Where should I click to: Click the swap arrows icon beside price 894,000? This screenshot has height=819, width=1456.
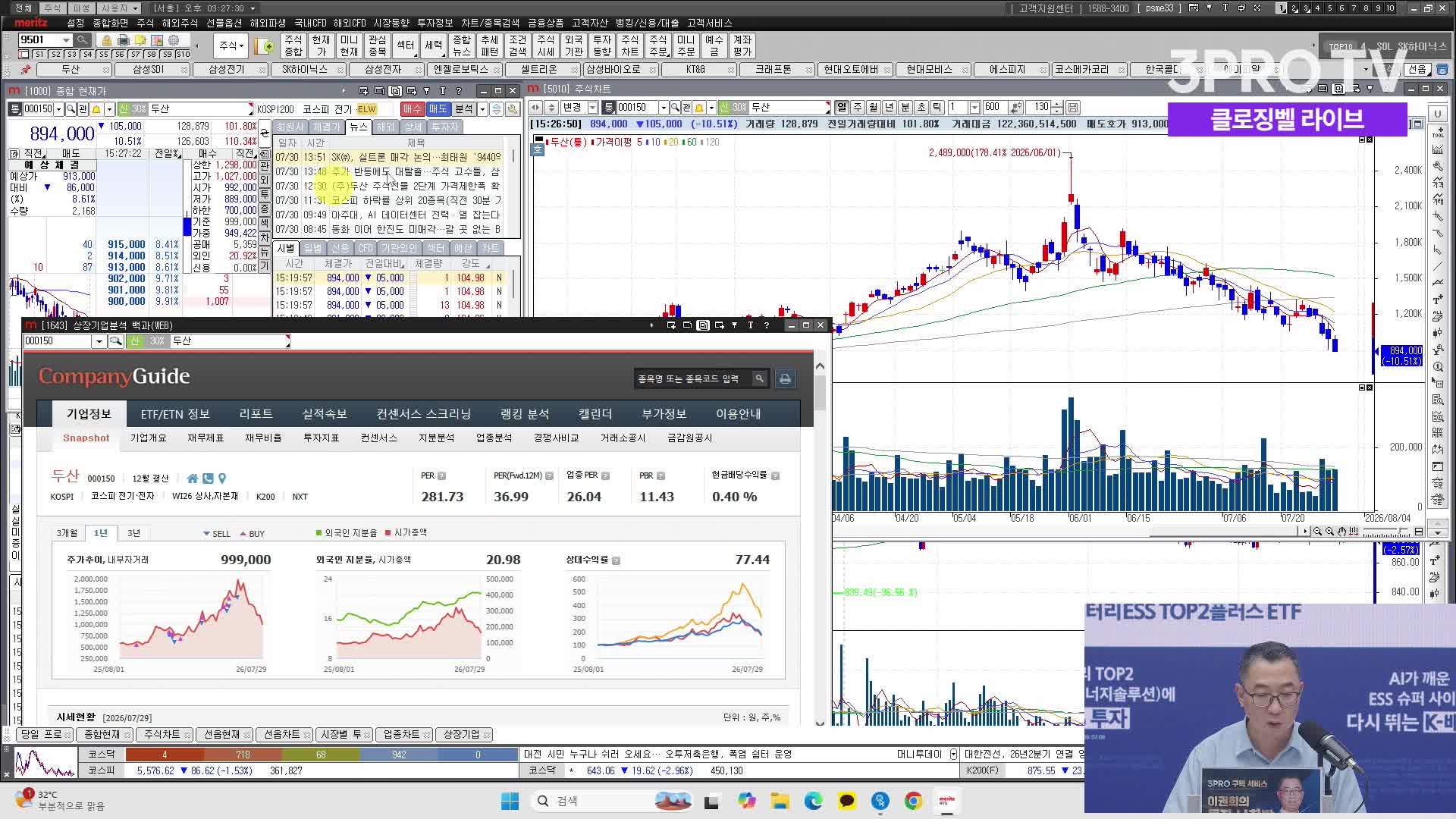tap(265, 133)
